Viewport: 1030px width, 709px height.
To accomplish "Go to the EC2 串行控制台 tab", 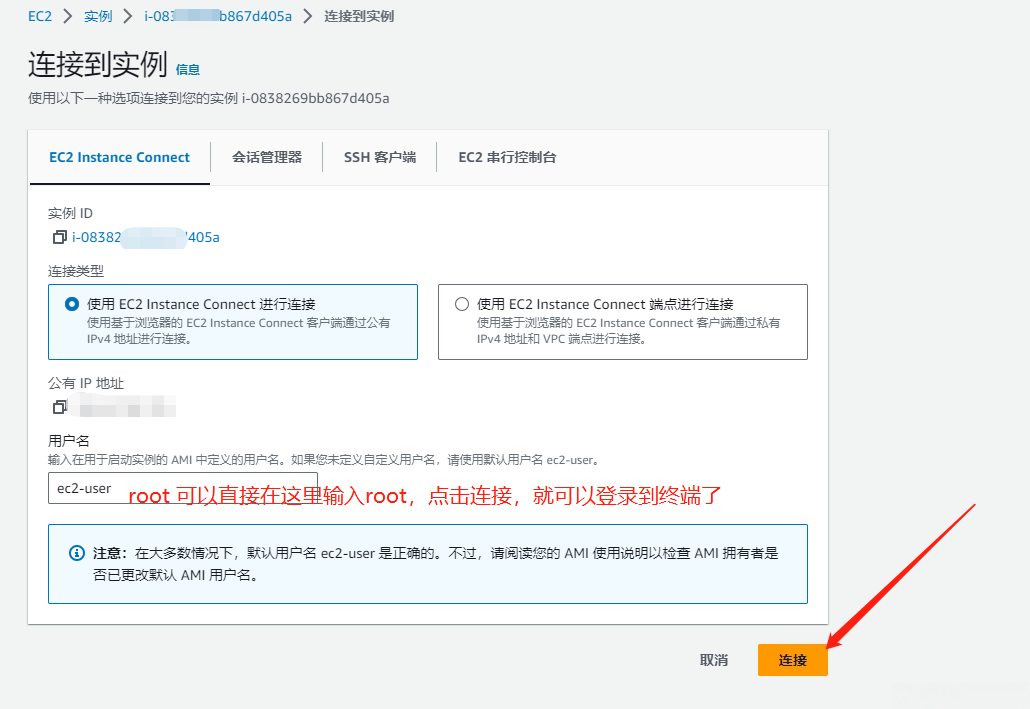I will pyautogui.click(x=507, y=157).
